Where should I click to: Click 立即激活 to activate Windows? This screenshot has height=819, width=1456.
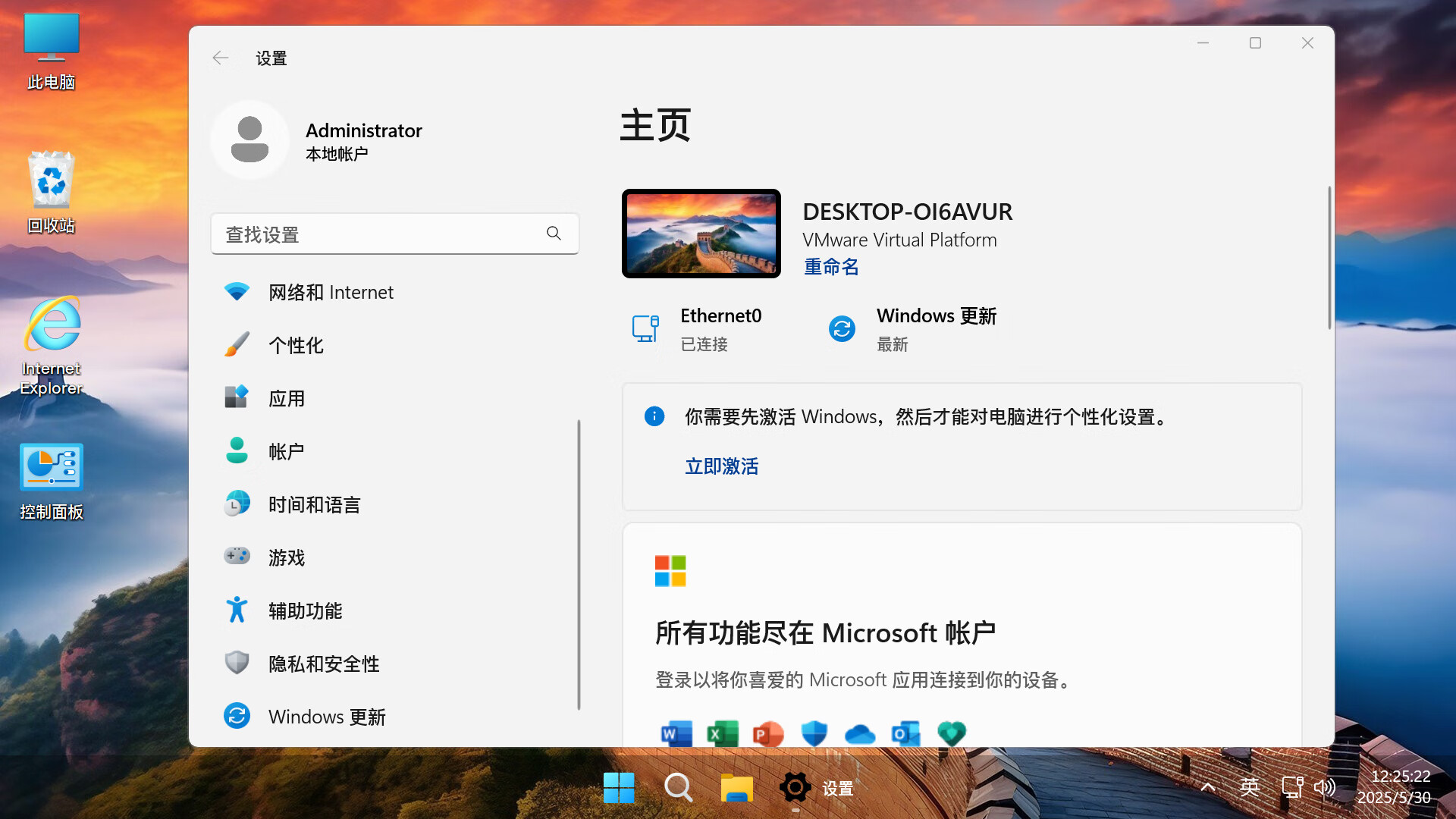[x=721, y=466]
